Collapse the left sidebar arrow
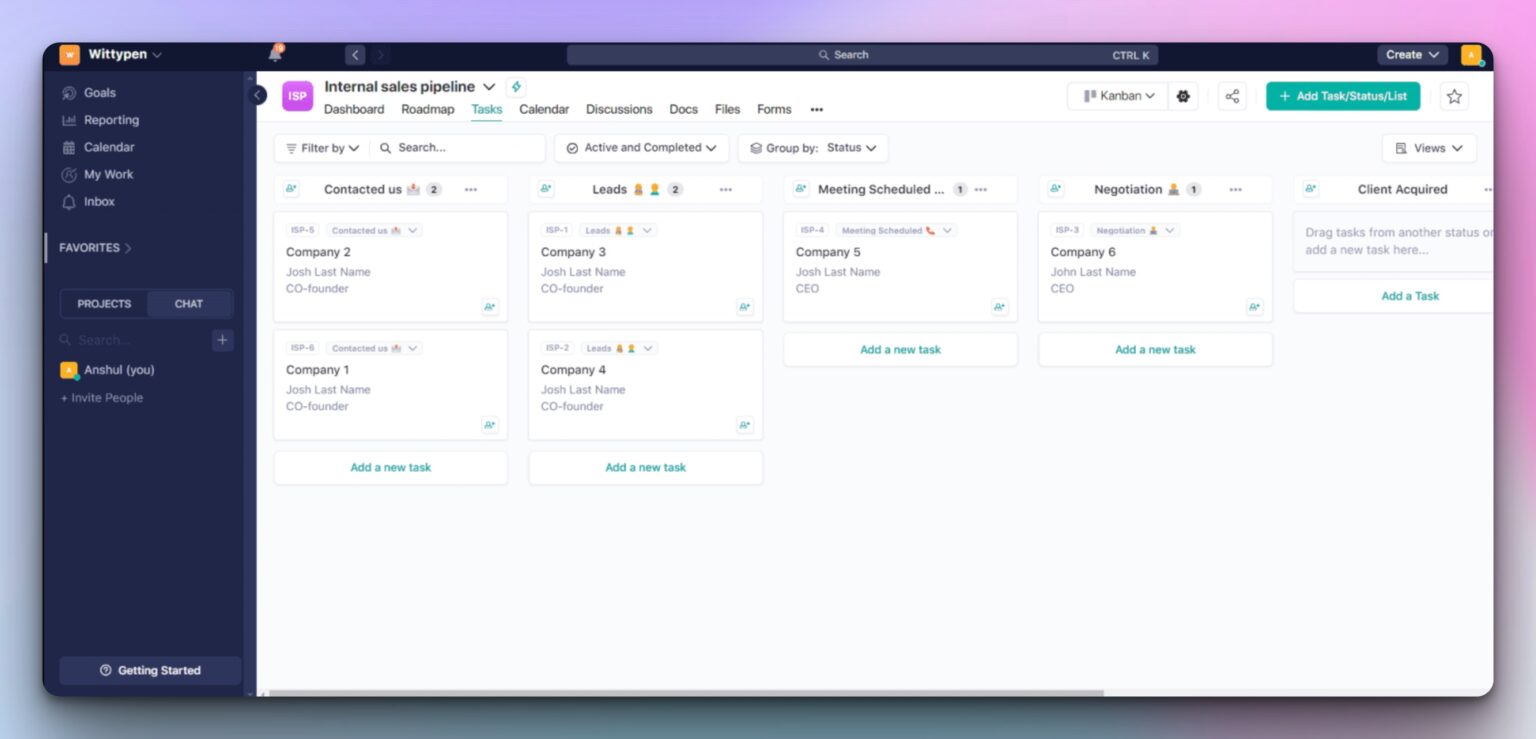Image resolution: width=1536 pixels, height=739 pixels. click(258, 95)
